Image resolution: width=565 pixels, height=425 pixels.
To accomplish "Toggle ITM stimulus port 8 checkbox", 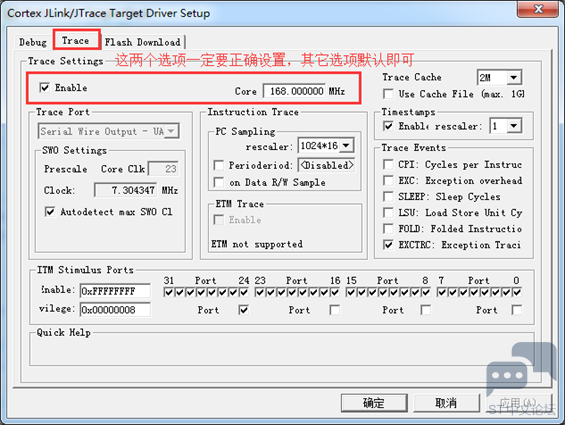I will (426, 292).
